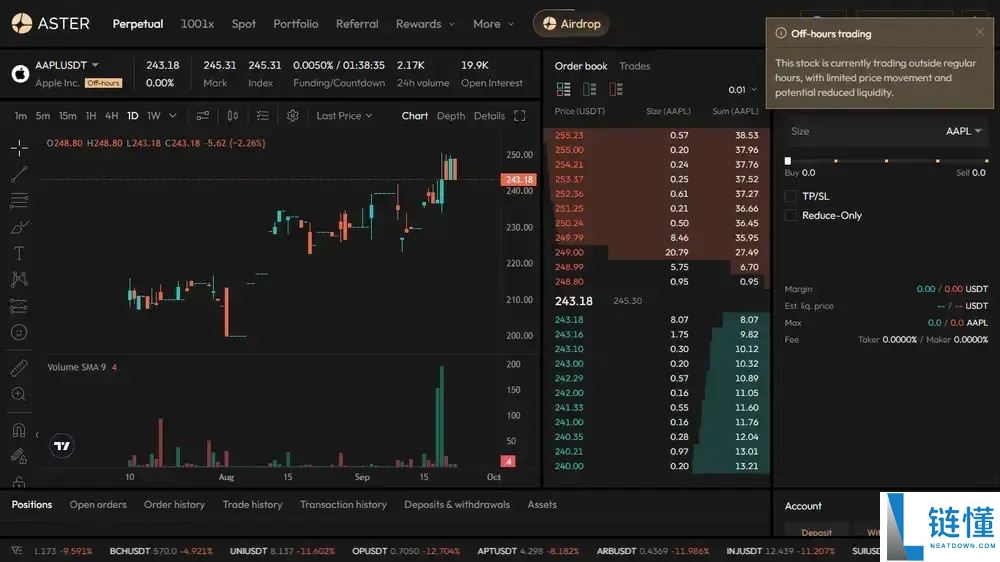
Task: Open the Order history tab
Action: coord(174,505)
